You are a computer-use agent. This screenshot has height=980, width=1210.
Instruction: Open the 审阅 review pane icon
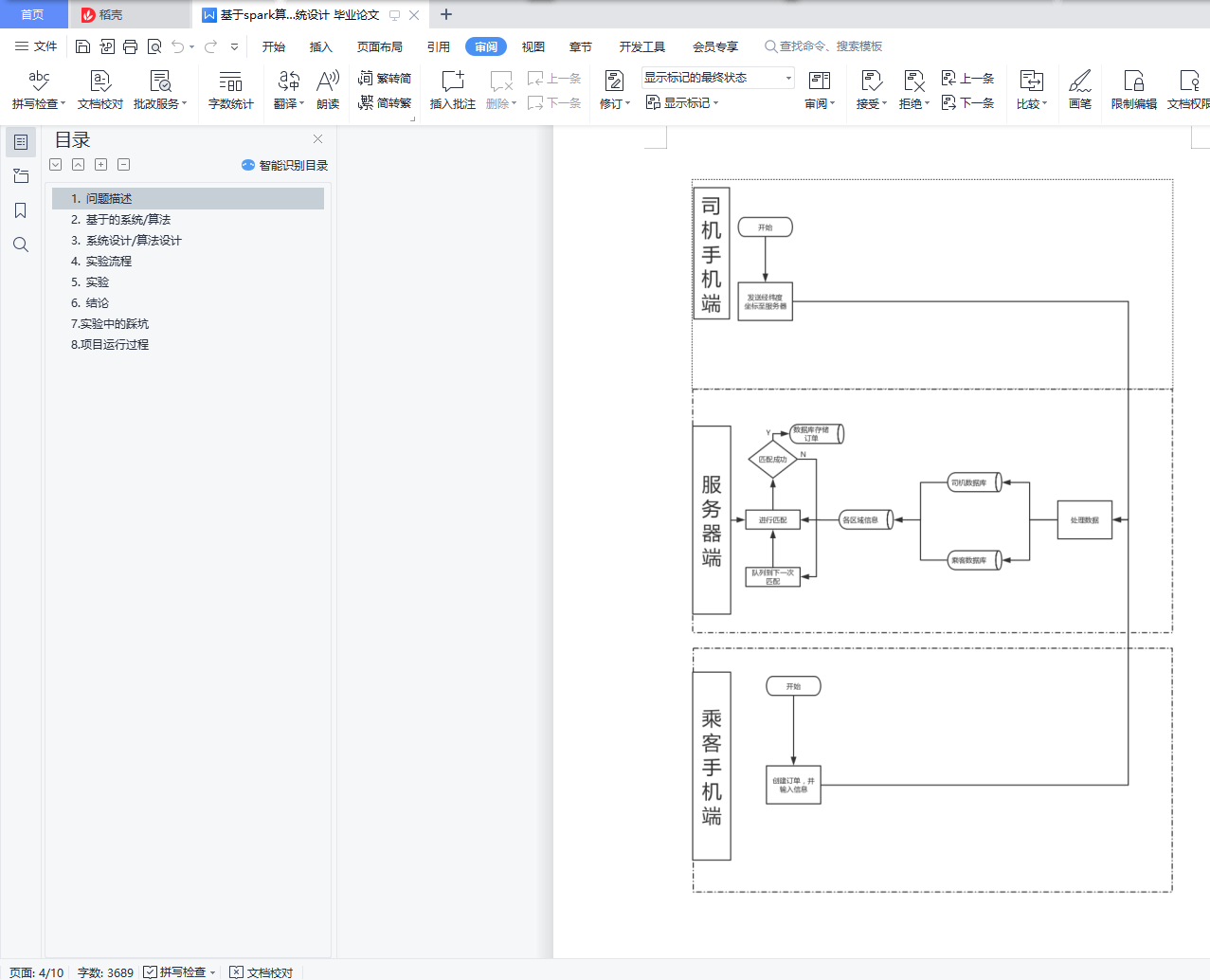click(820, 81)
